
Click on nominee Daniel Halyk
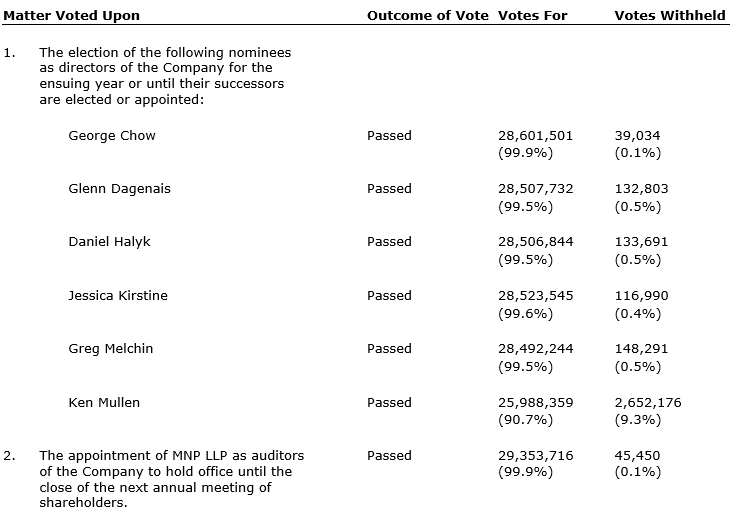112,241
